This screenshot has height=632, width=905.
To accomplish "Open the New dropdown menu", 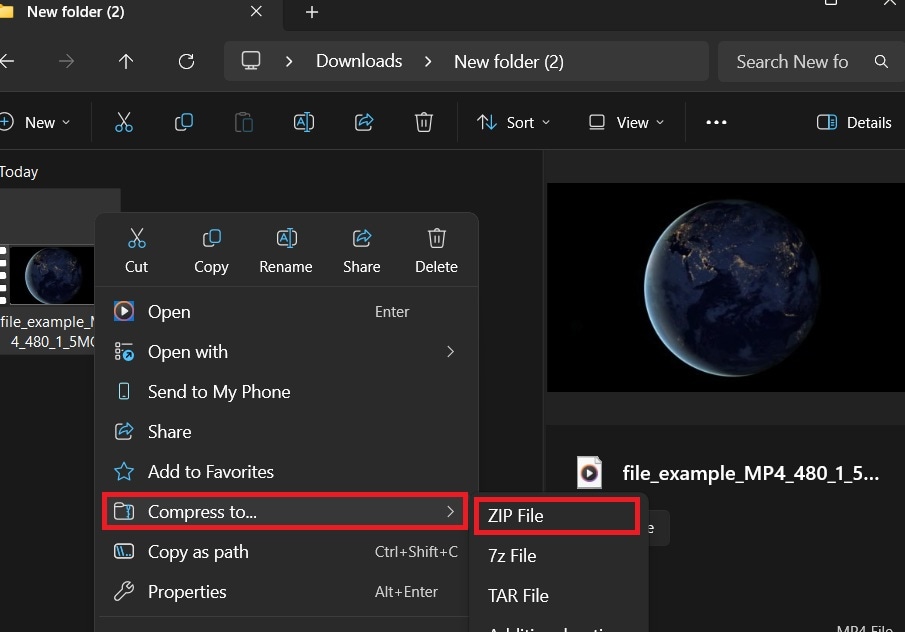I will 36,122.
